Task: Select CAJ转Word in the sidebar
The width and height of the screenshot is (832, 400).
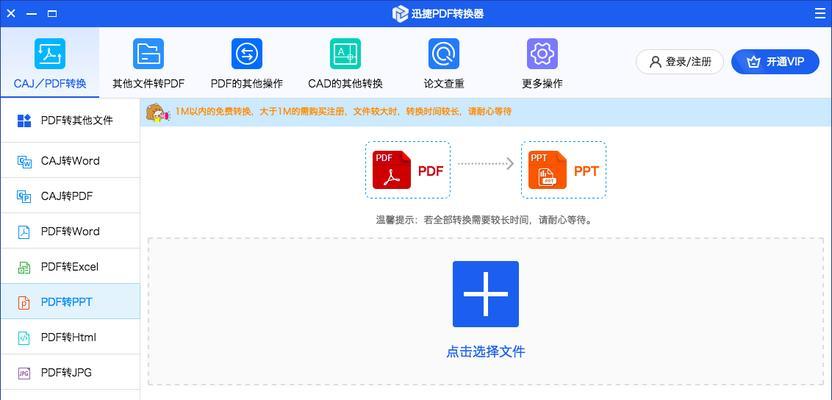Action: 70,161
